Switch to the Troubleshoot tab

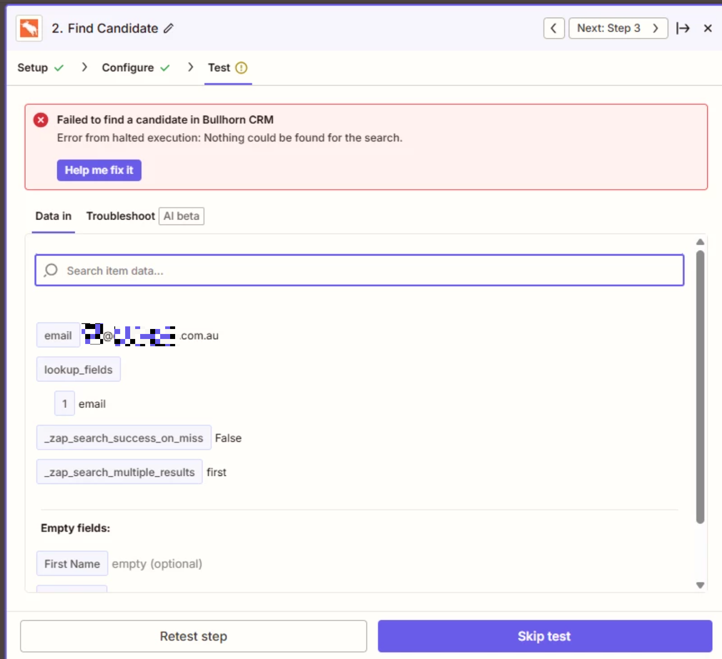click(x=120, y=216)
